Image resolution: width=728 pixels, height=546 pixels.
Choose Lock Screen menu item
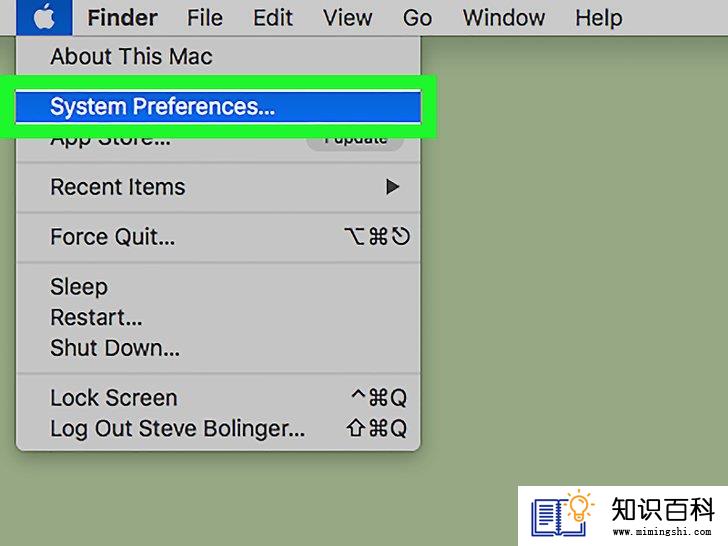[218, 398]
